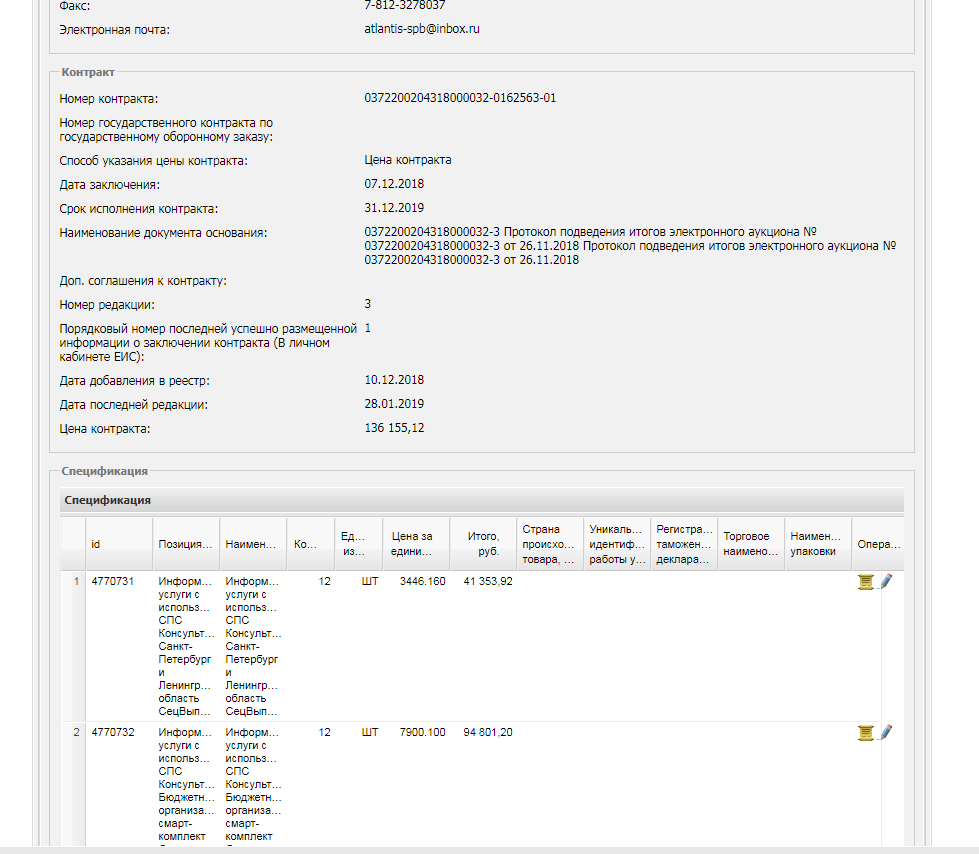Click the basis document protocol text
The image size is (979, 854).
click(x=630, y=246)
